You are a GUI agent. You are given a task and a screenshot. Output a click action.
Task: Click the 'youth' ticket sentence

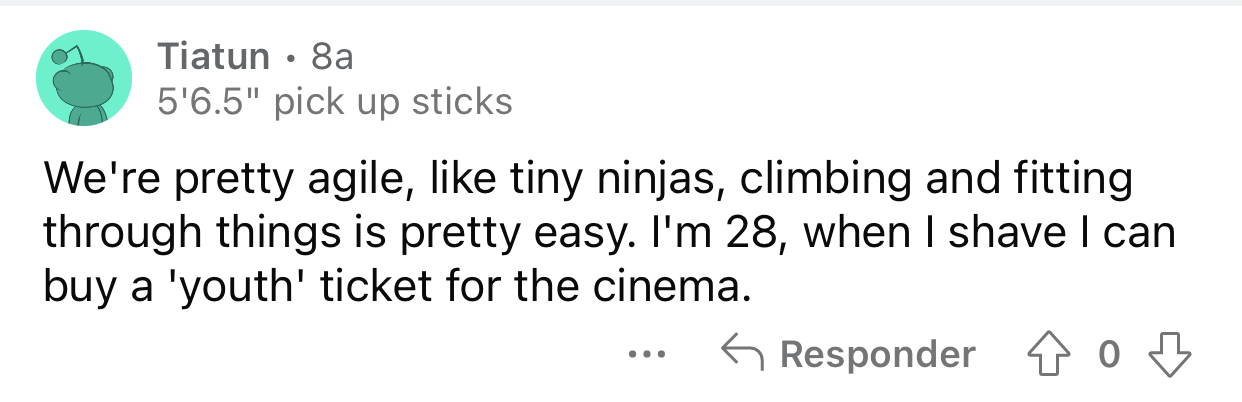coord(395,288)
